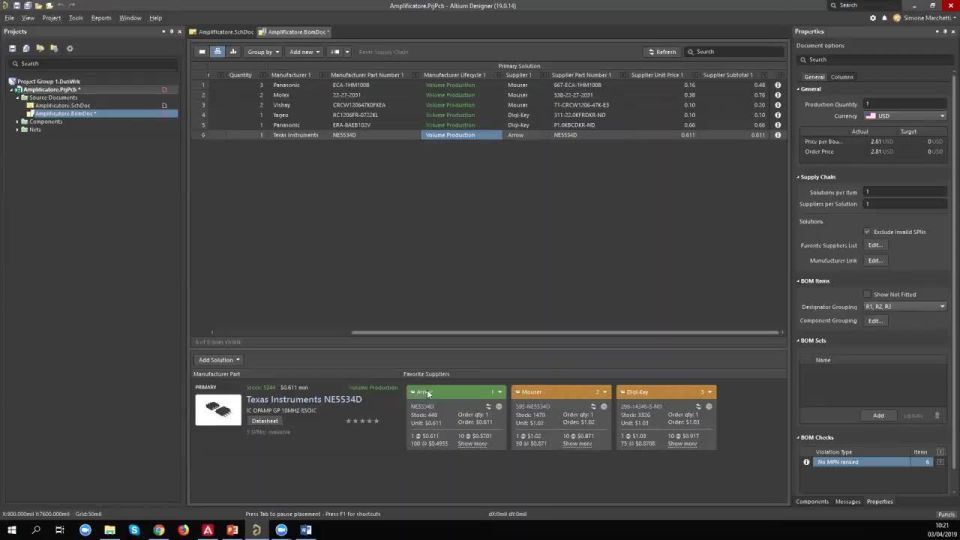This screenshot has height=540, width=960.
Task: Click Show more in Arrow card
Action: coord(472,444)
